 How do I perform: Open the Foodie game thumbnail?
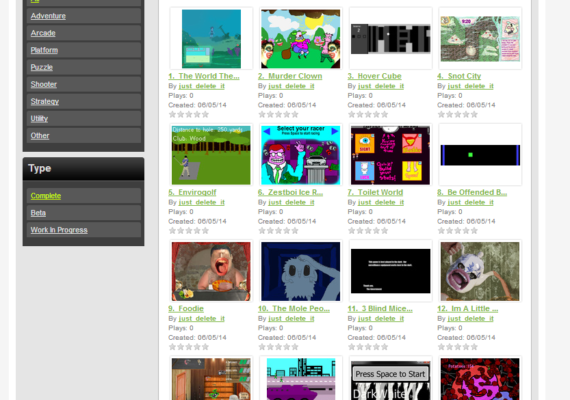tap(211, 271)
